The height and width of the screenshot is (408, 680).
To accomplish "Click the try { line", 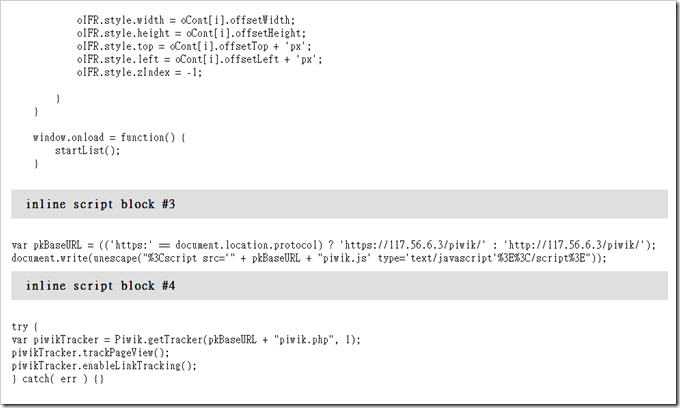I will tap(25, 327).
